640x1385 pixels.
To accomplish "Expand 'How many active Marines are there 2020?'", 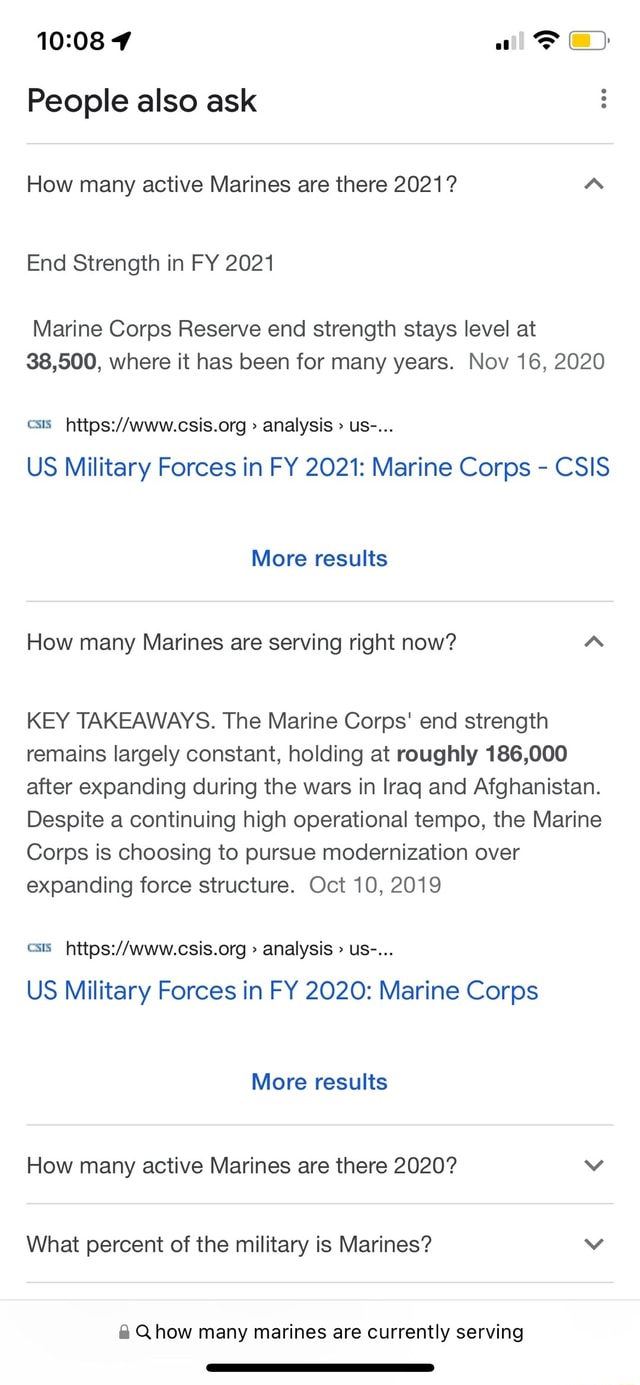I will click(593, 1164).
